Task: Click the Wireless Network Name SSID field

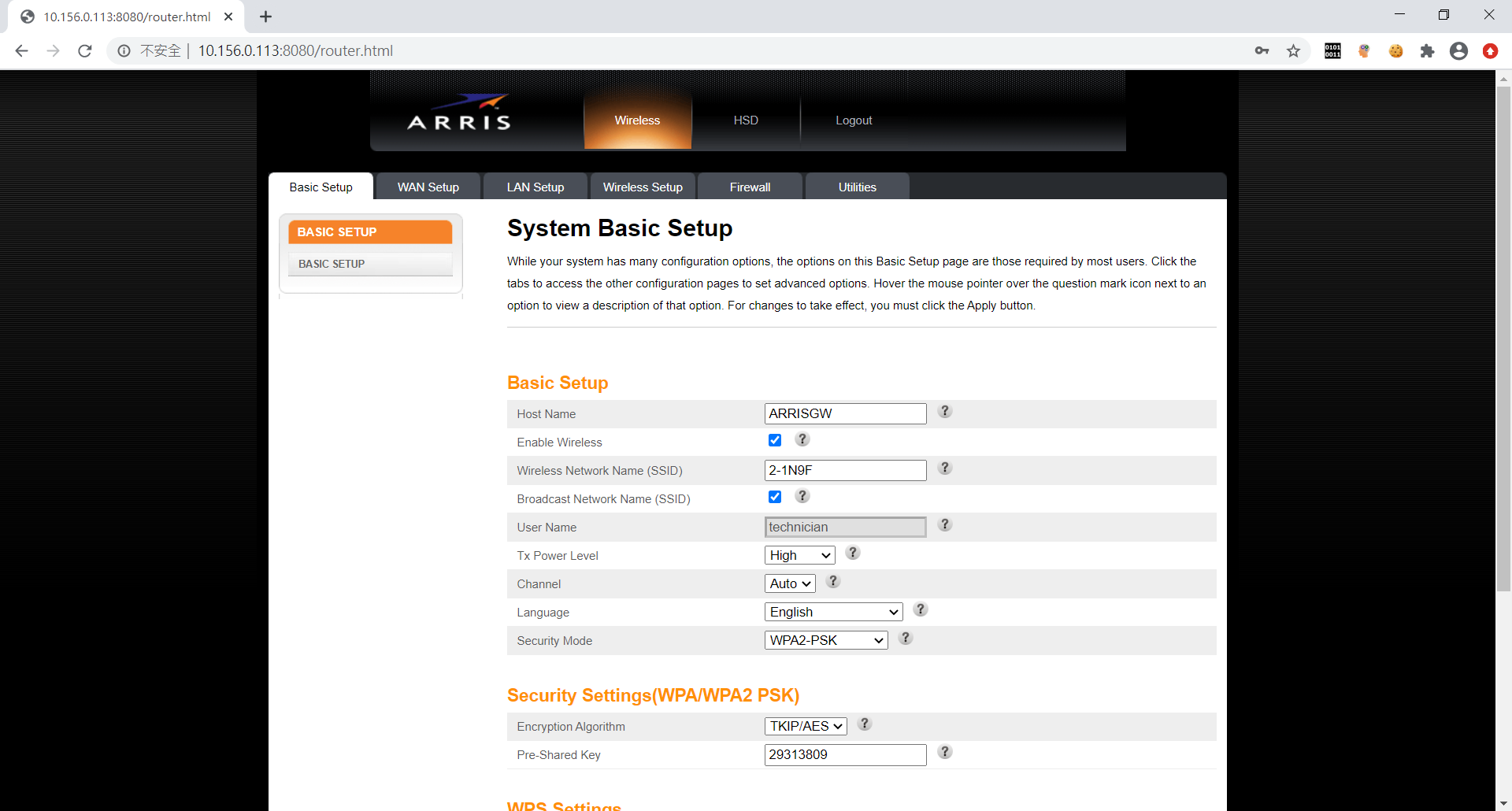Action: (x=845, y=470)
